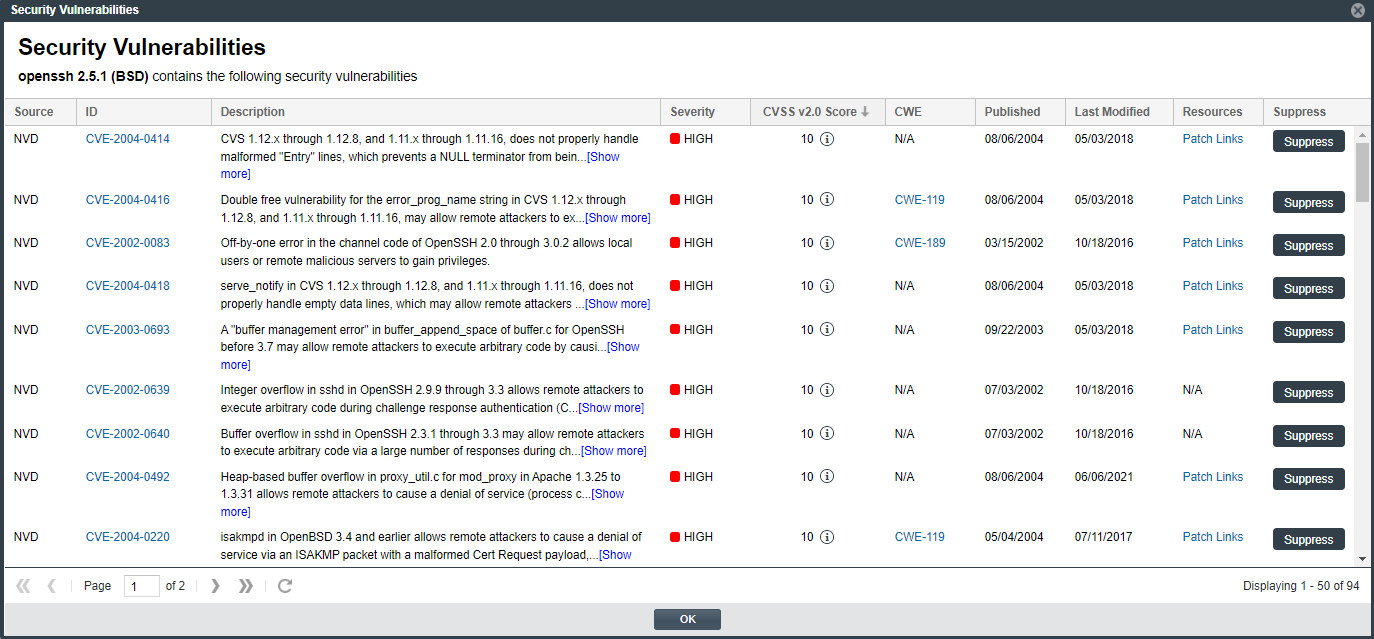This screenshot has height=639, width=1374.
Task: Go to the next page arrow
Action: click(x=215, y=586)
